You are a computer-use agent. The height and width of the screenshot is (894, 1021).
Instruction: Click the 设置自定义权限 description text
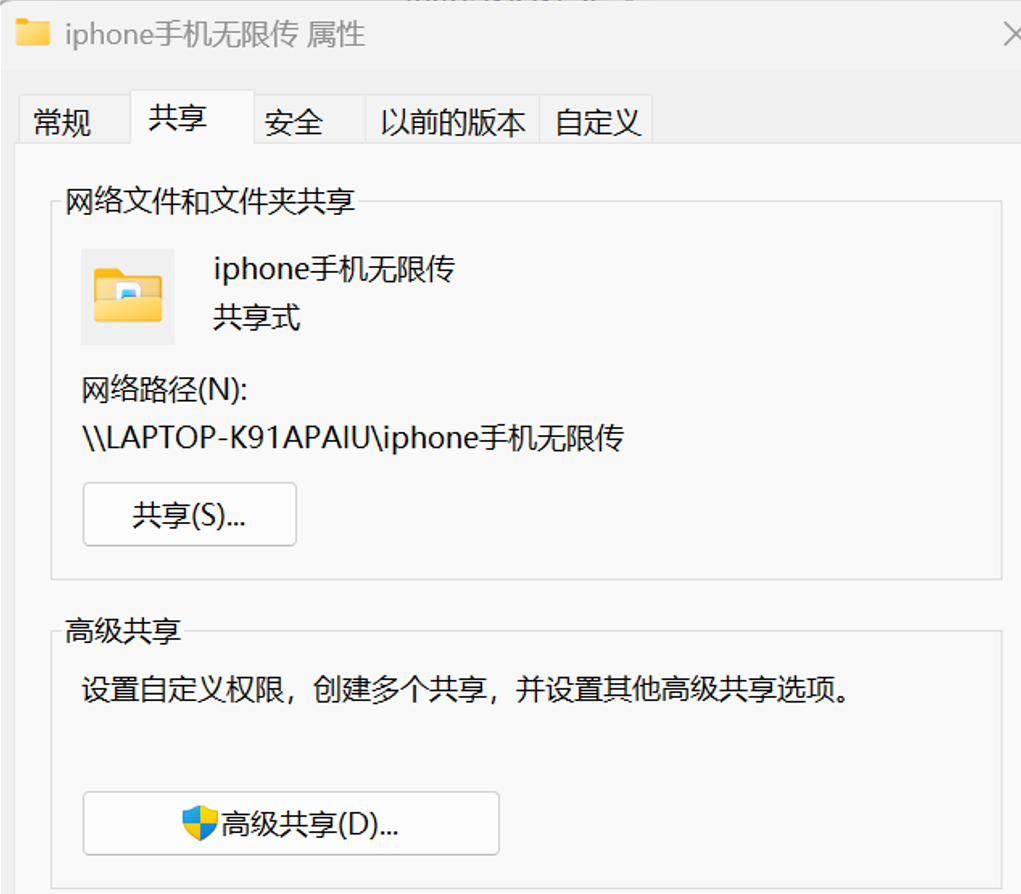pyautogui.click(x=466, y=690)
